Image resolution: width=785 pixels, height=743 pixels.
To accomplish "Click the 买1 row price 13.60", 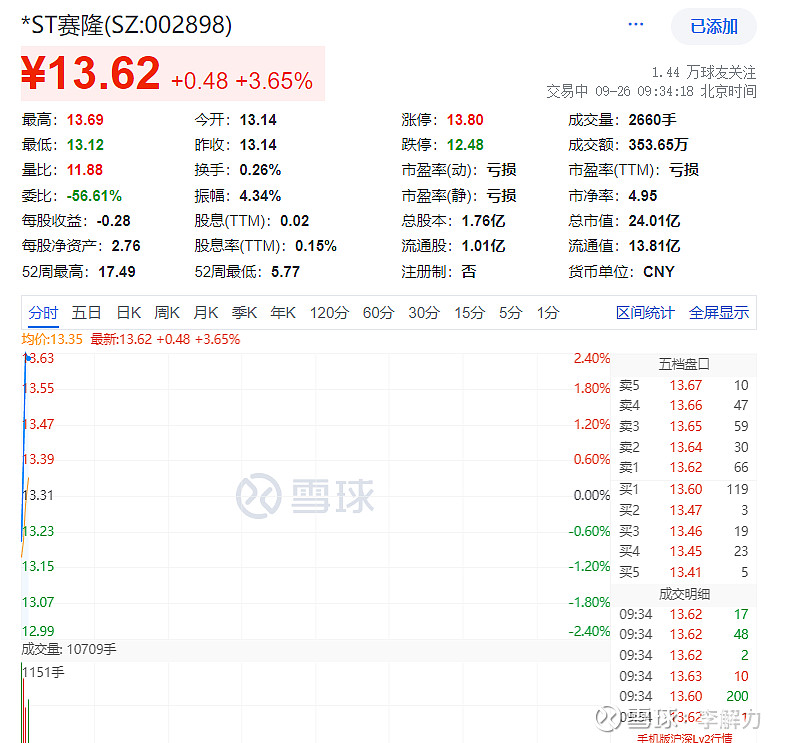I will click(x=686, y=489).
